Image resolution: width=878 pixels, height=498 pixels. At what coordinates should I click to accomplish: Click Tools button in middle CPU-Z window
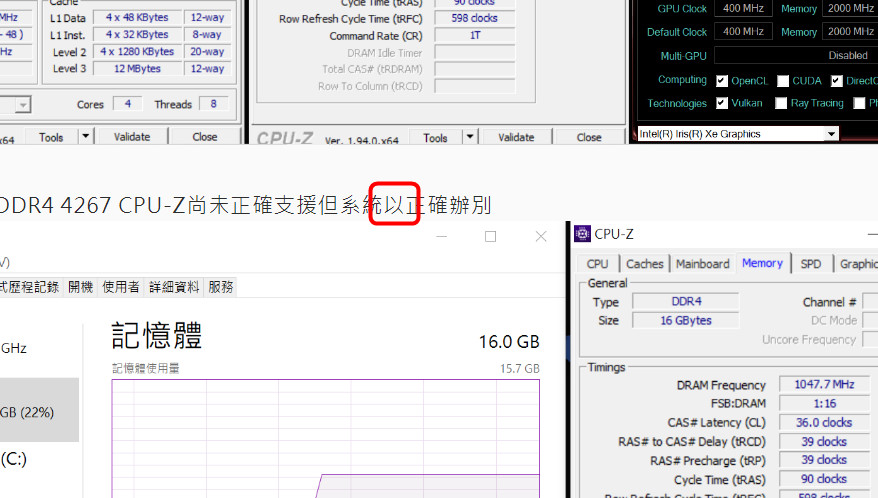point(435,137)
